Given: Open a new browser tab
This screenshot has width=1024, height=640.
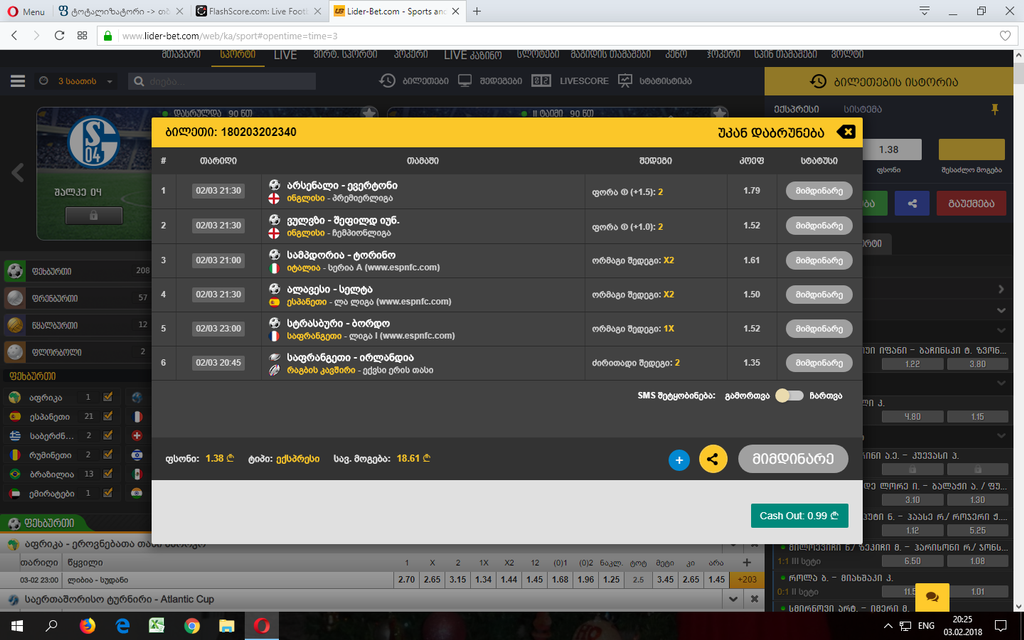Looking at the screenshot, I should click(477, 11).
